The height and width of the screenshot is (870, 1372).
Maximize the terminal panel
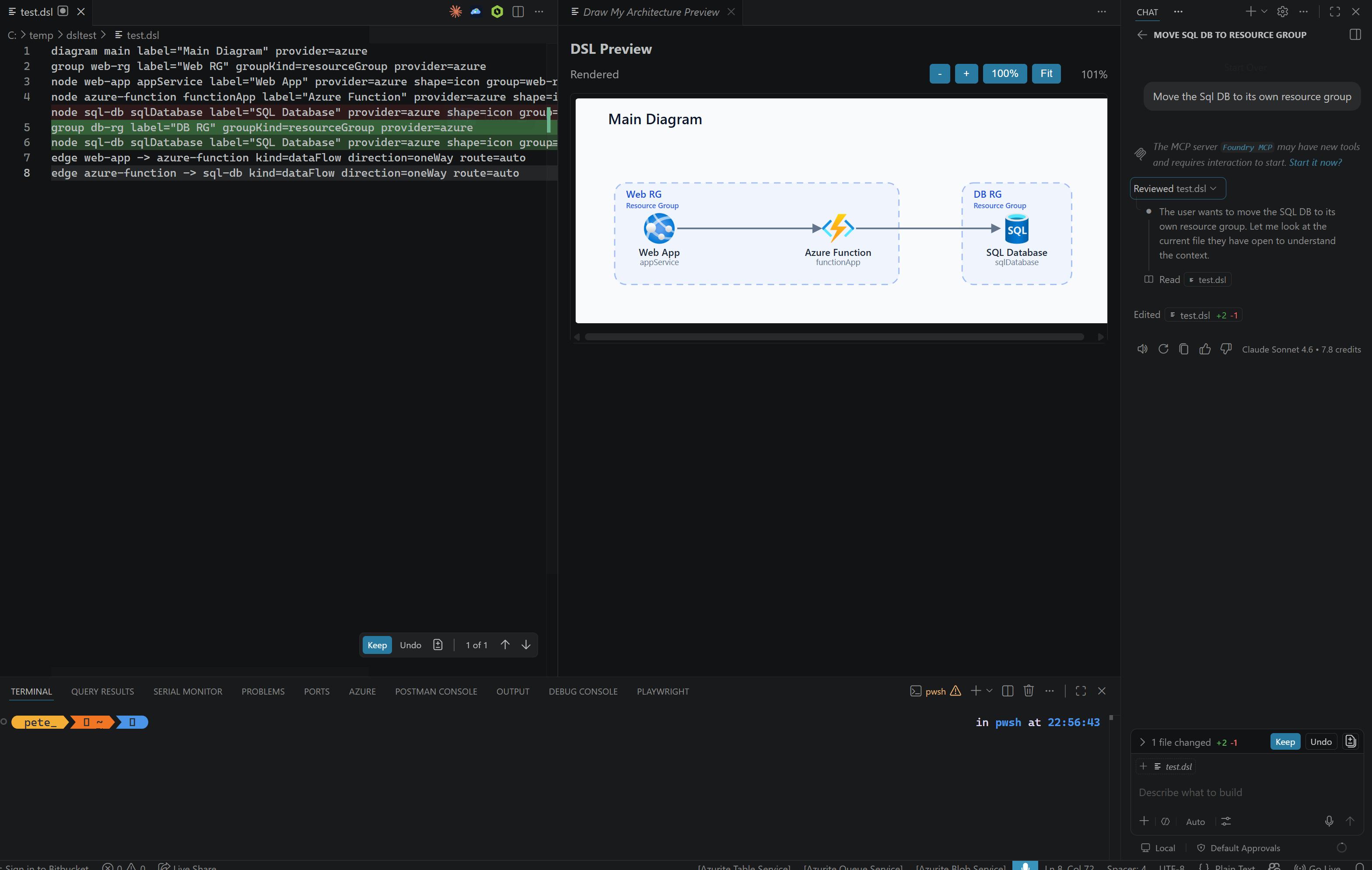pyautogui.click(x=1081, y=691)
